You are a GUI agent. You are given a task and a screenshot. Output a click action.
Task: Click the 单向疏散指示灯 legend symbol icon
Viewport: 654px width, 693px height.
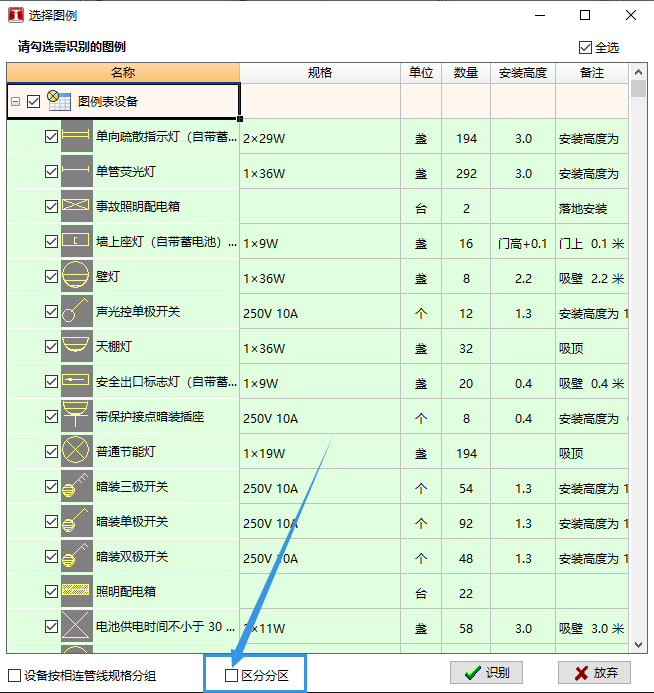point(76,137)
